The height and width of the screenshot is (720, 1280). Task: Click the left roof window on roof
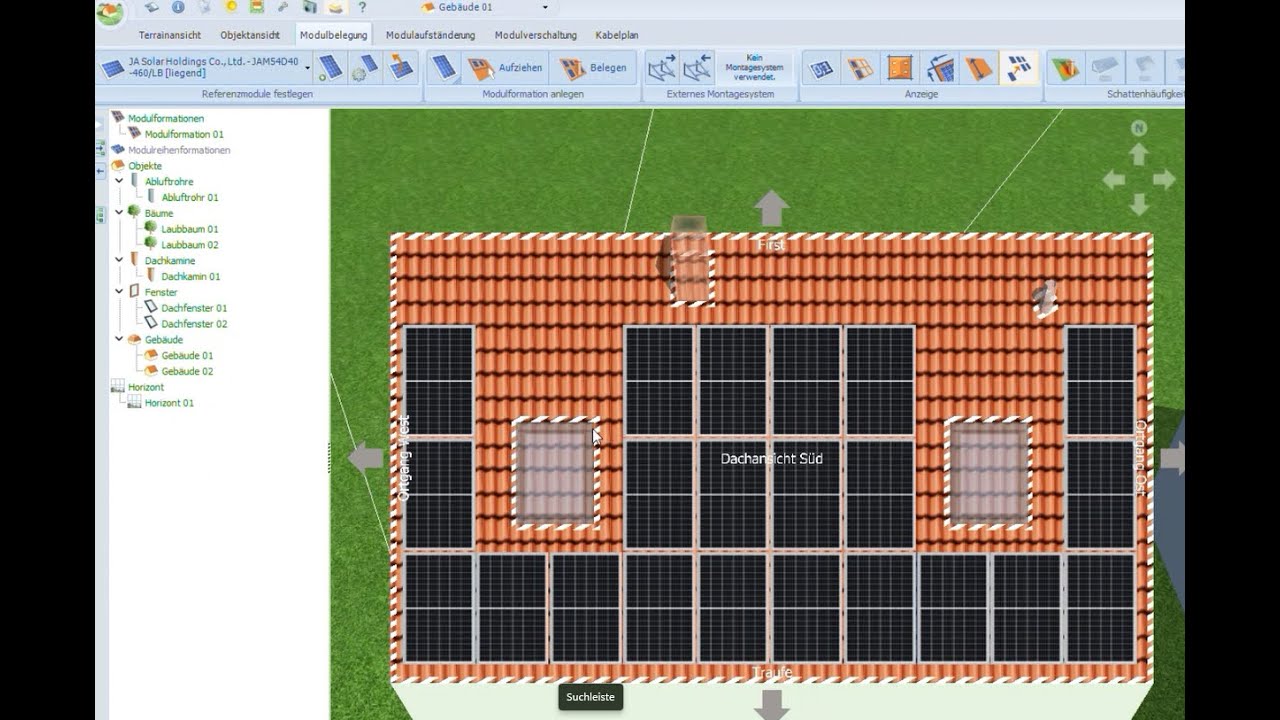555,473
